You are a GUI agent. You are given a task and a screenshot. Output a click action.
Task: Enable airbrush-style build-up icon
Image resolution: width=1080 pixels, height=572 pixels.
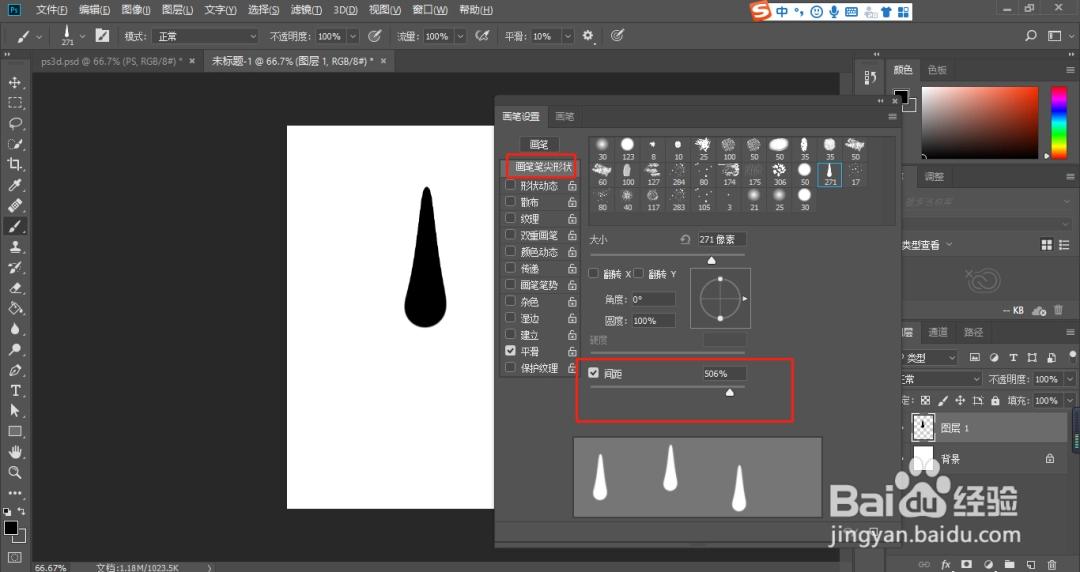tap(482, 36)
